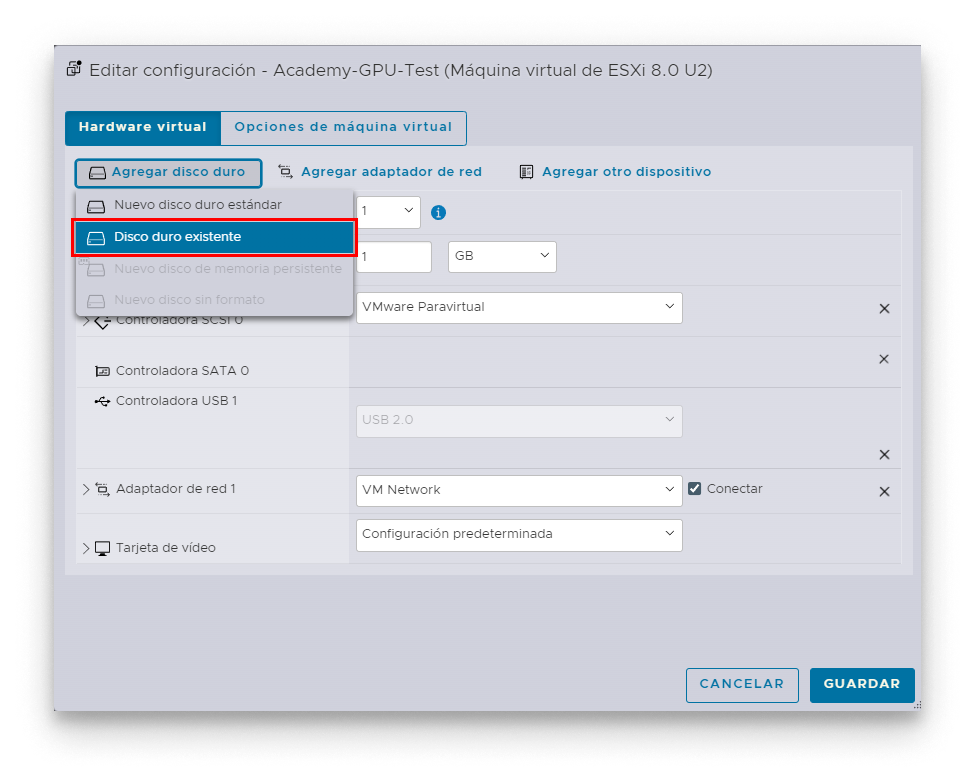
Task: Select Disco duro existente menu option
Action: click(x=214, y=238)
